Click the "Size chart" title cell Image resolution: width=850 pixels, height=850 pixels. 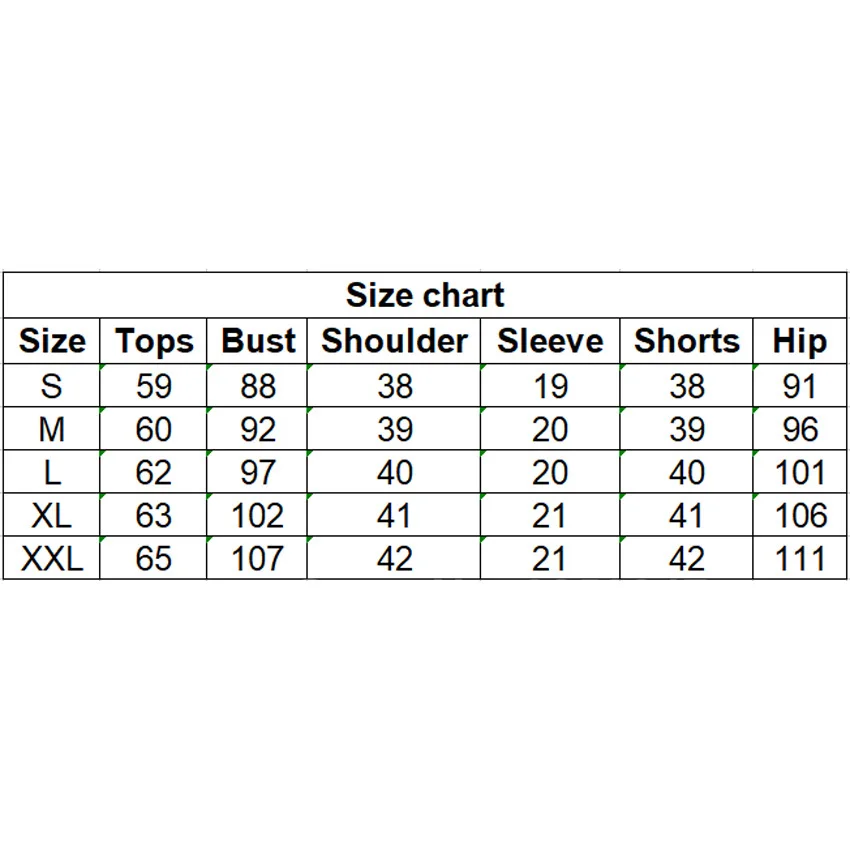(425, 295)
